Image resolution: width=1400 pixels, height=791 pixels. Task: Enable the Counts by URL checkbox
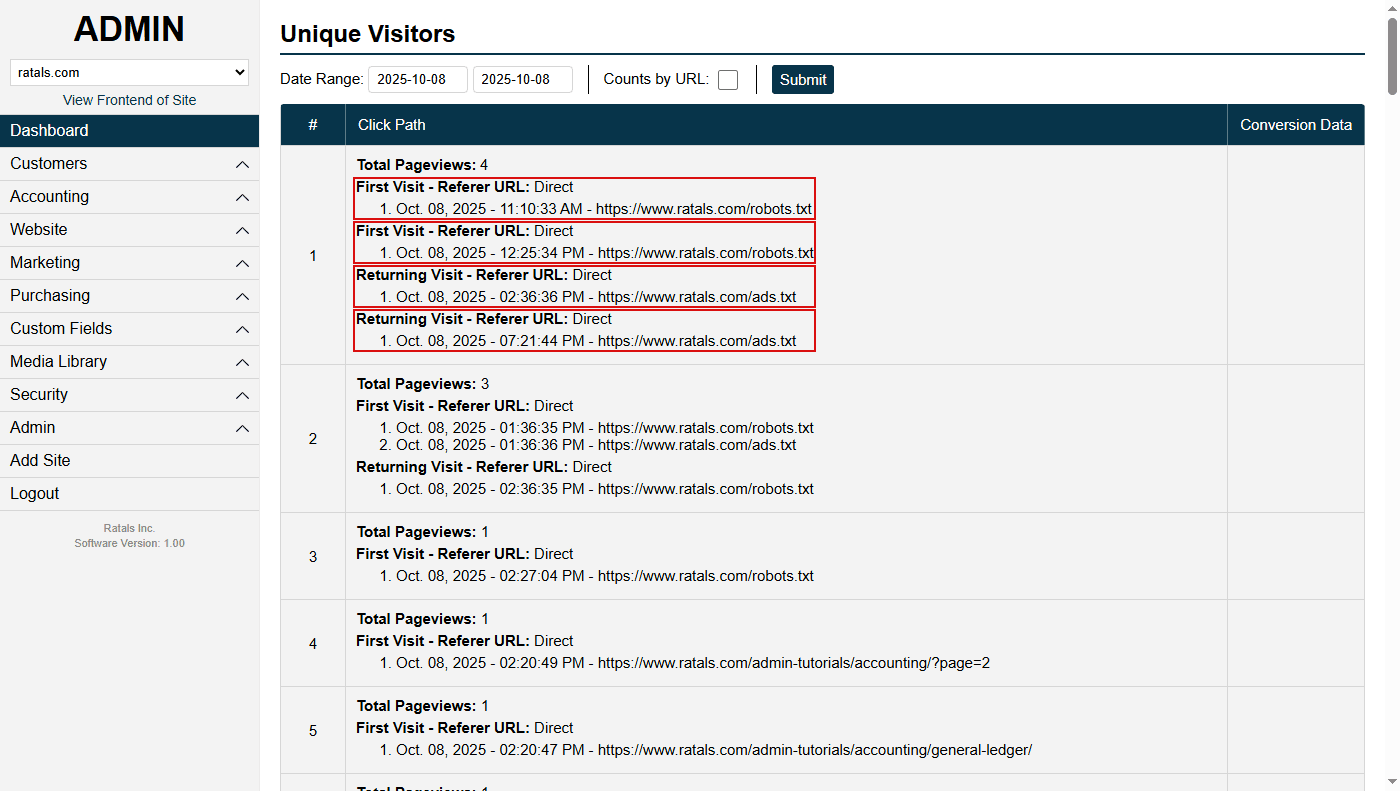tap(727, 79)
